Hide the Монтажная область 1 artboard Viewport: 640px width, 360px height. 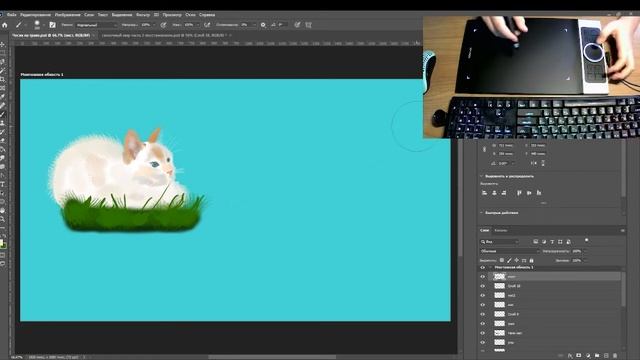point(482,268)
